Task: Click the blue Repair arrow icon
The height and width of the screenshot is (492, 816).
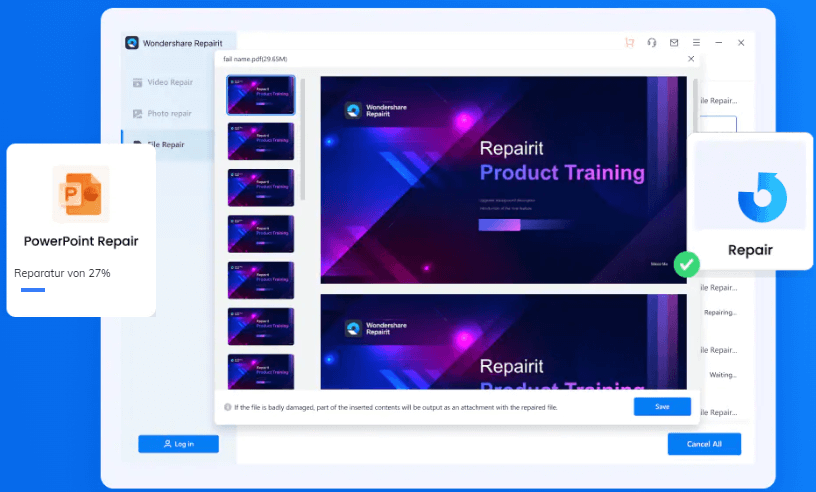Action: [x=762, y=198]
